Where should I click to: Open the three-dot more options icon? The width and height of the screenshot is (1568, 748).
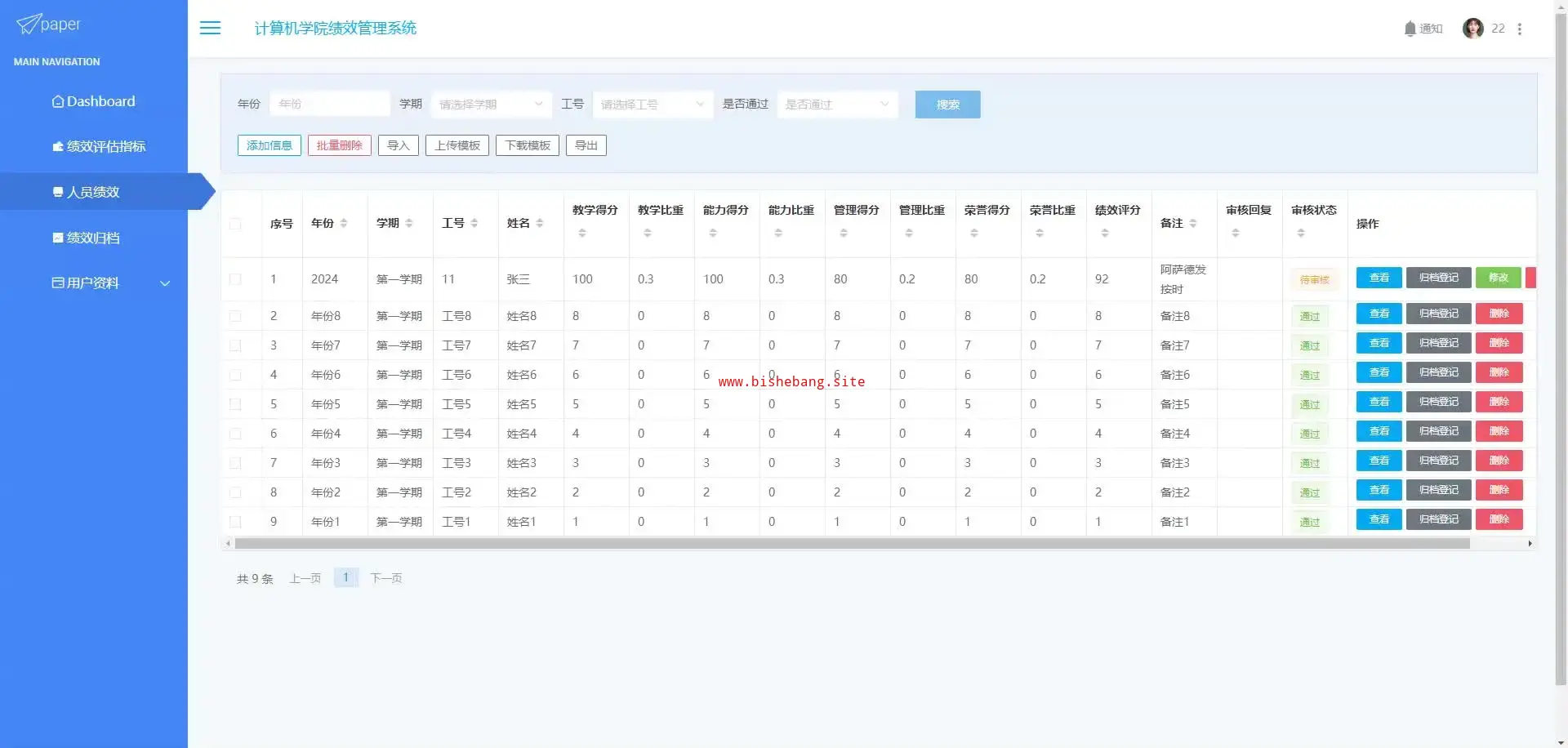pyautogui.click(x=1519, y=29)
